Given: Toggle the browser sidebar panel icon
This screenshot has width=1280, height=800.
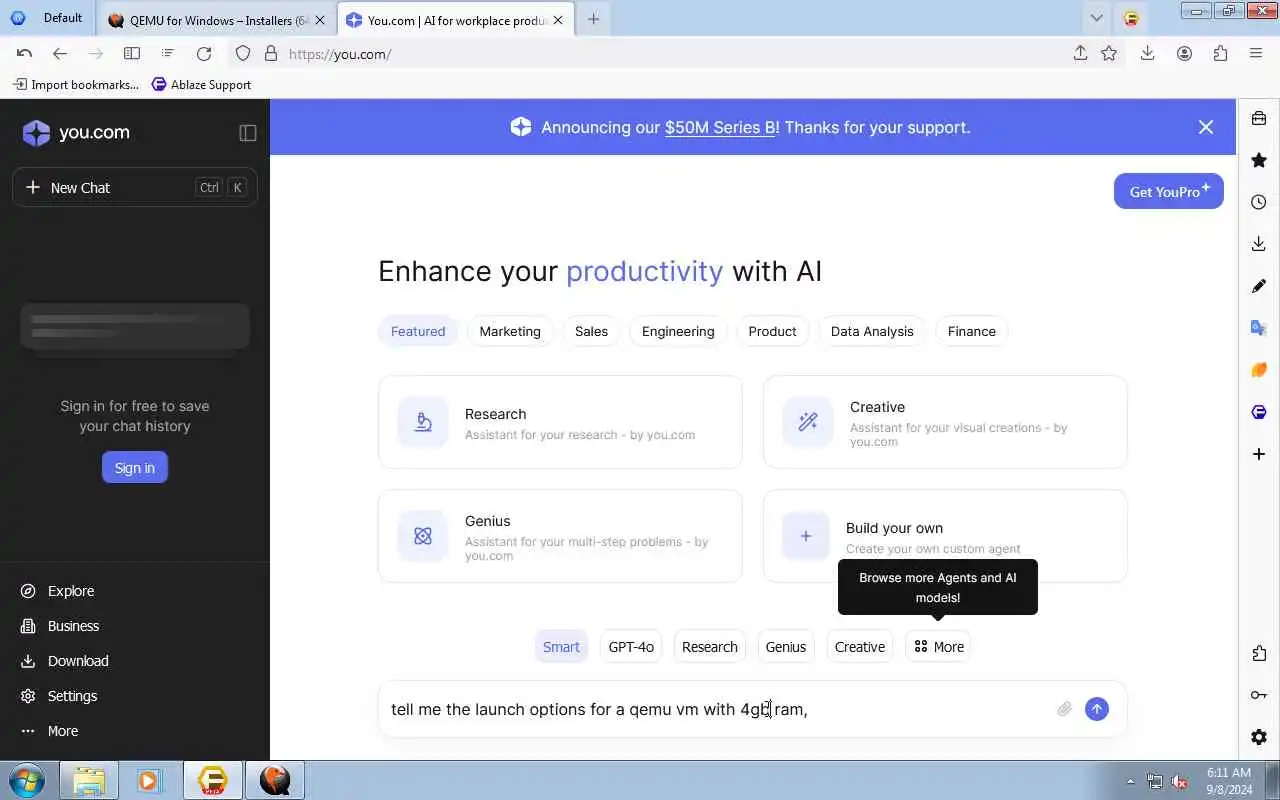Looking at the screenshot, I should tap(132, 54).
